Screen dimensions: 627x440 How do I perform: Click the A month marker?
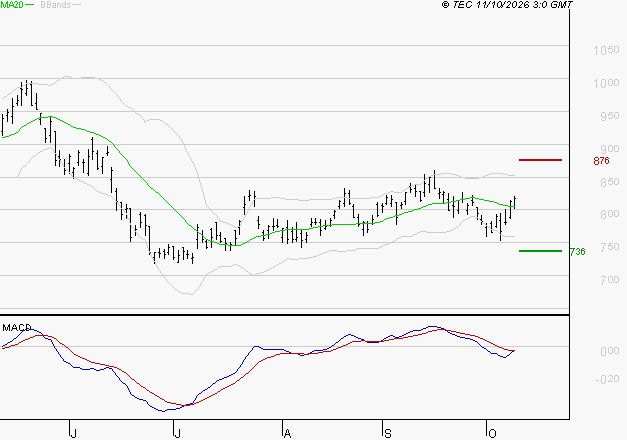287,433
